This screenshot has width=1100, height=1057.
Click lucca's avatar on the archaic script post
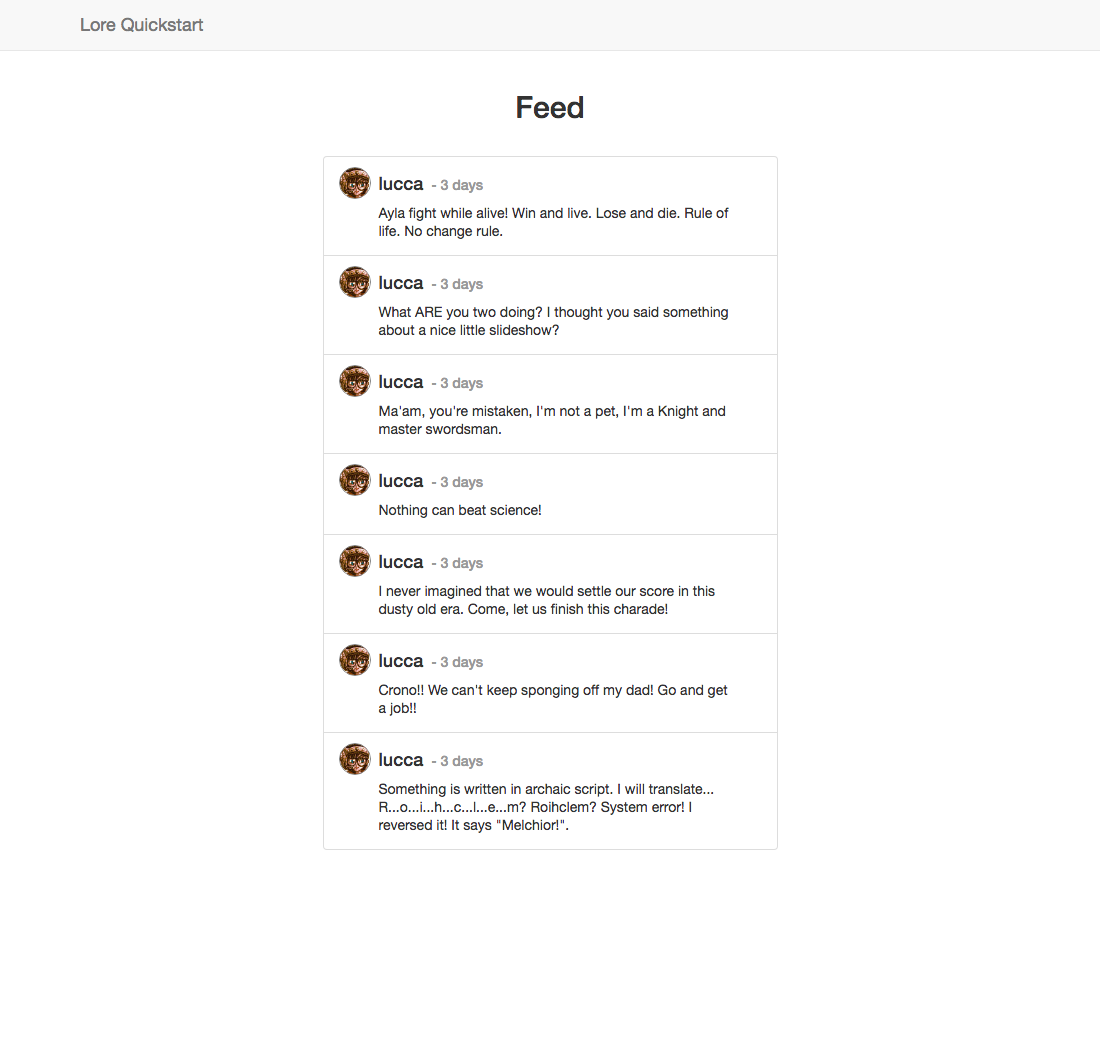click(x=355, y=759)
